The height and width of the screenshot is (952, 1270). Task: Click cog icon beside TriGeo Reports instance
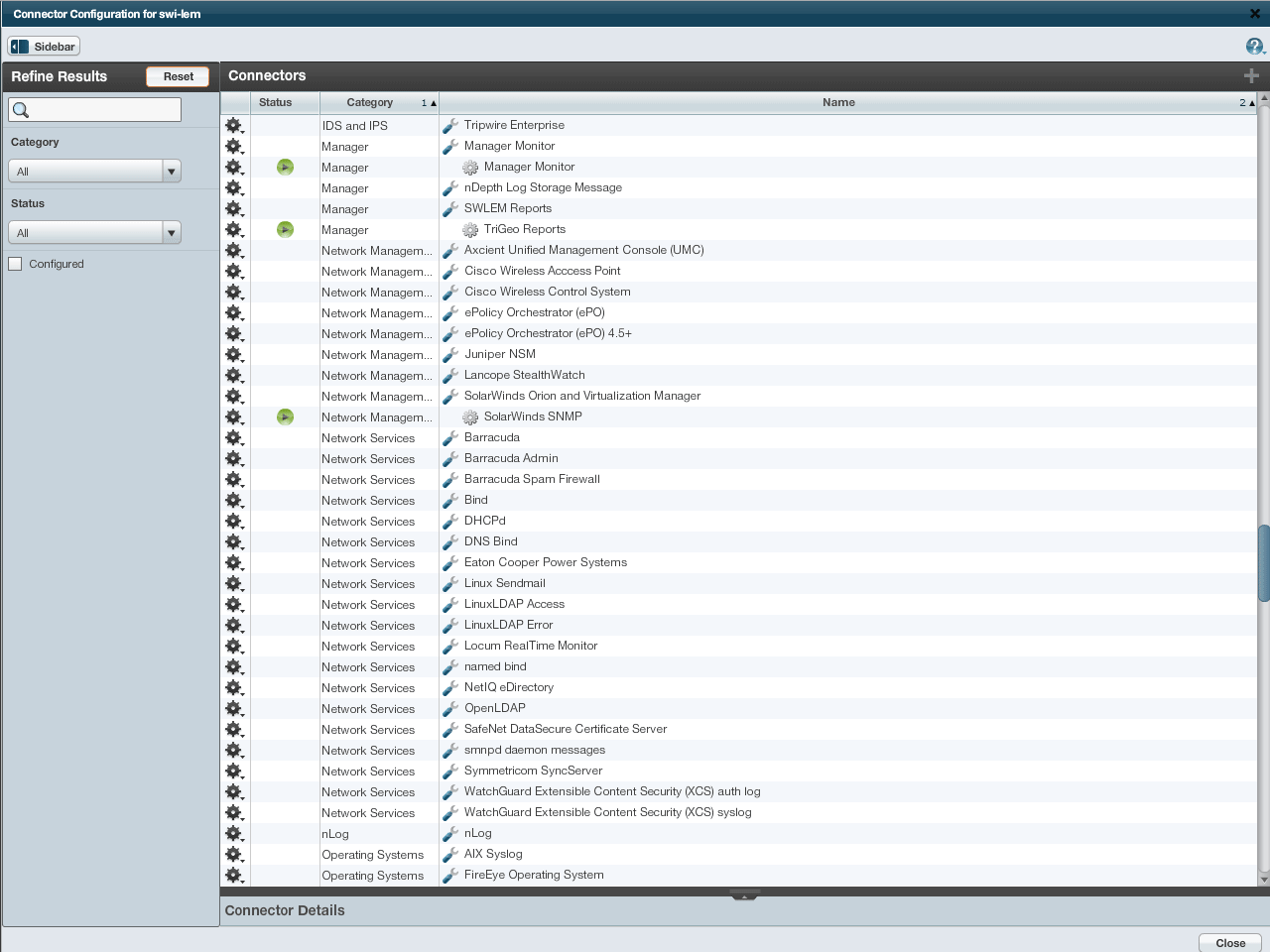point(470,230)
